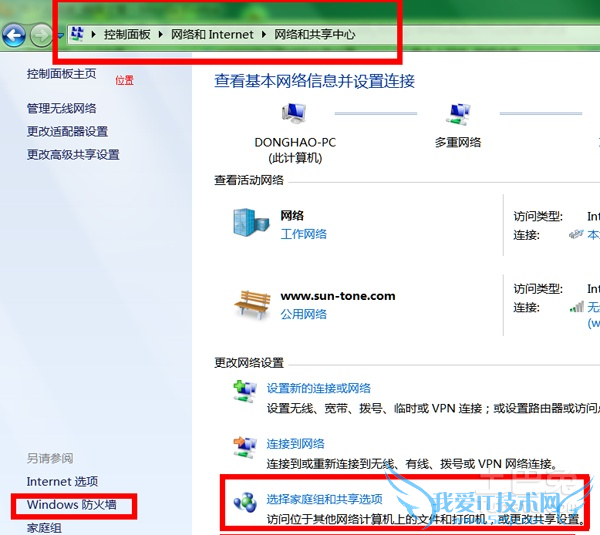Select 网络和共享中心 breadcrumb segment
The height and width of the screenshot is (535, 600).
point(315,34)
